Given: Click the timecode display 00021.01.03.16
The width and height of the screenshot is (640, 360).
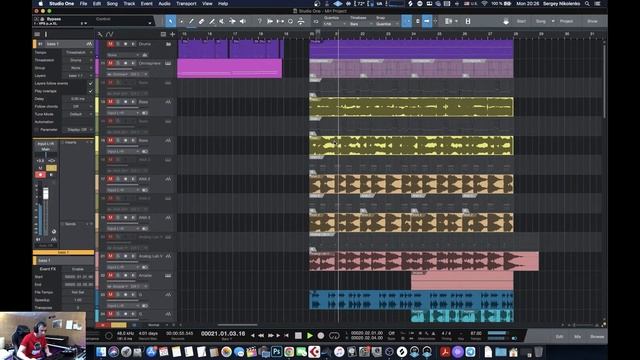Looking at the screenshot, I should pos(223,334).
